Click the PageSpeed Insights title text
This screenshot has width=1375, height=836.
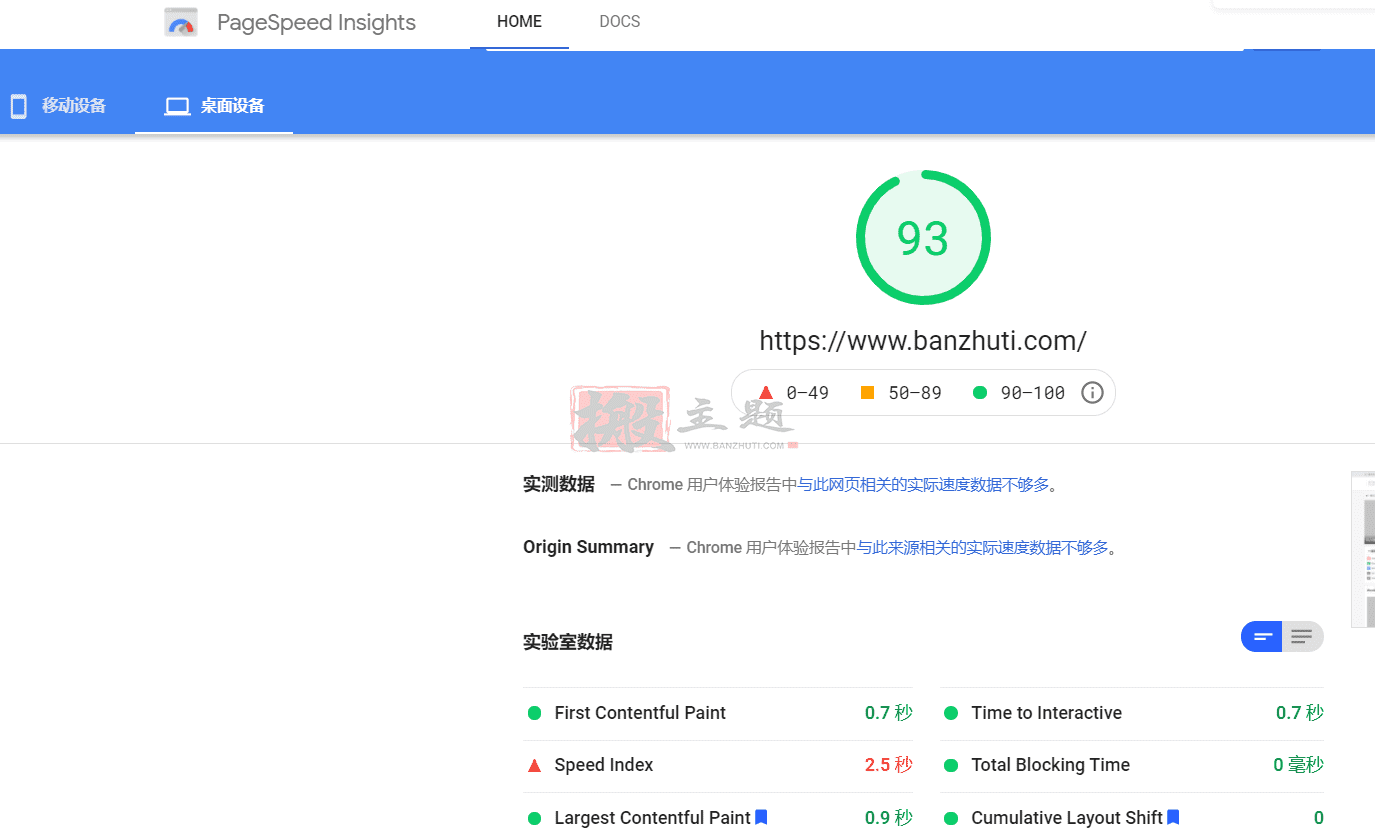[316, 23]
